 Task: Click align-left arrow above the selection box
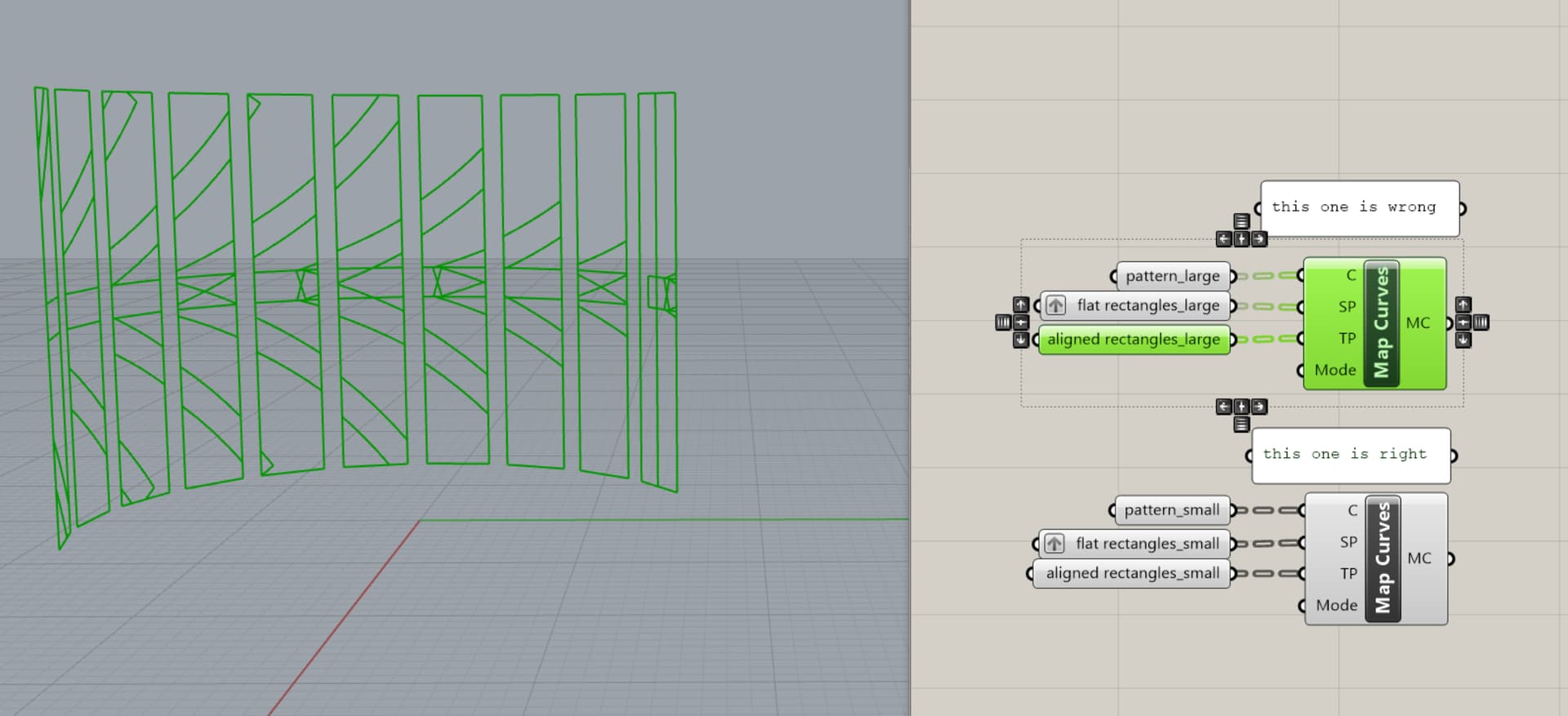1223,239
